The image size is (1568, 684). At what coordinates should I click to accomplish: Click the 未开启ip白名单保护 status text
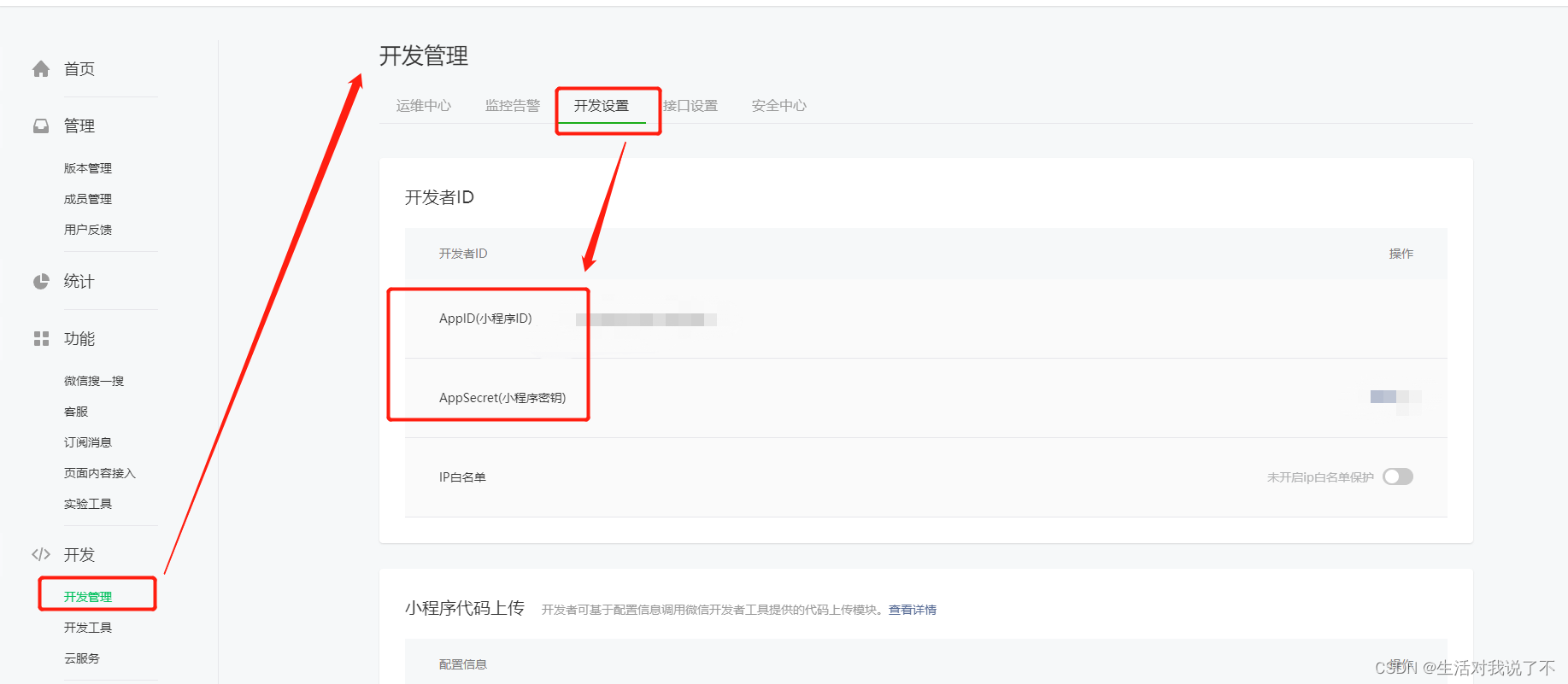(1320, 477)
